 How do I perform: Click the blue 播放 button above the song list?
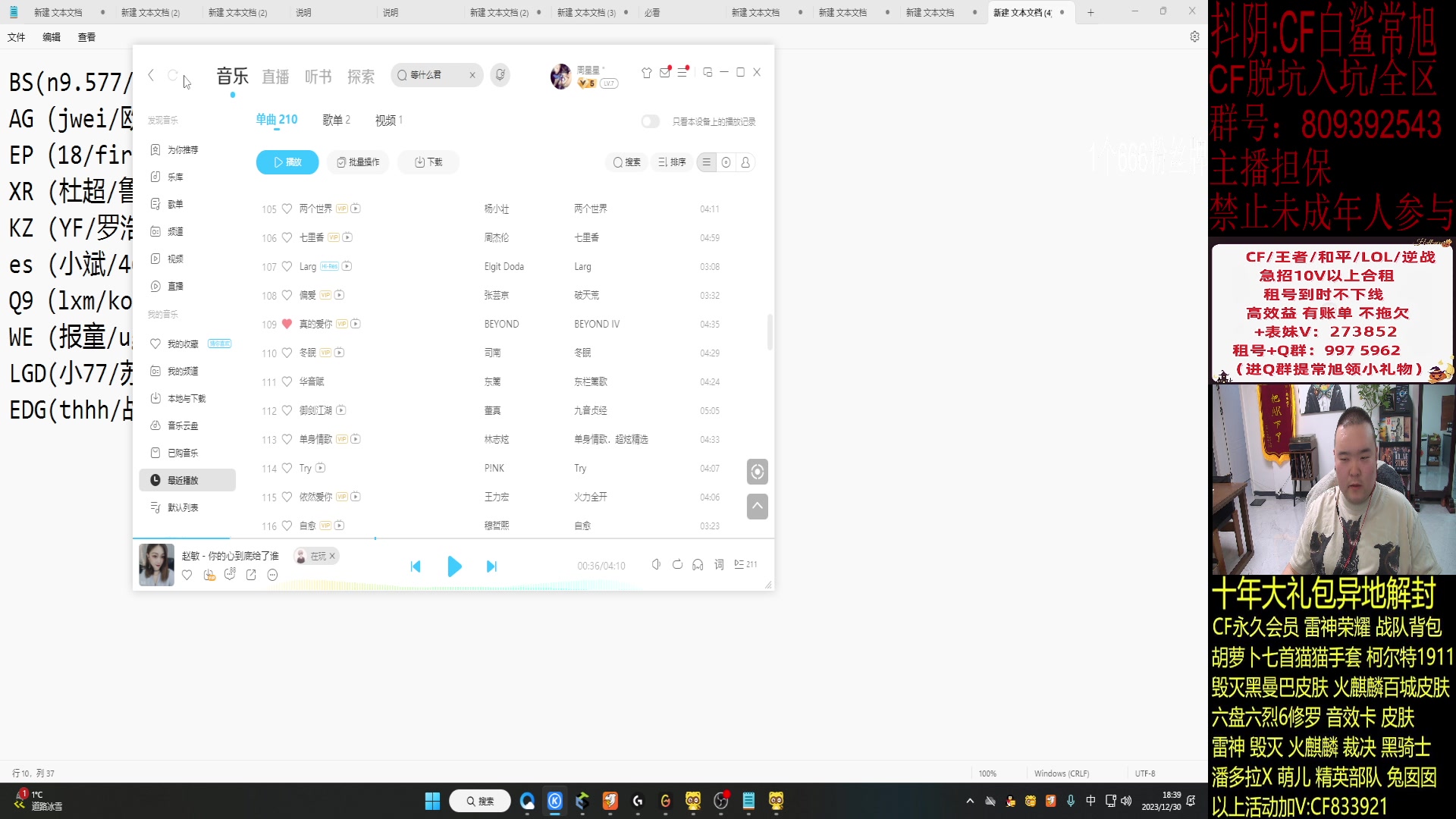point(287,162)
